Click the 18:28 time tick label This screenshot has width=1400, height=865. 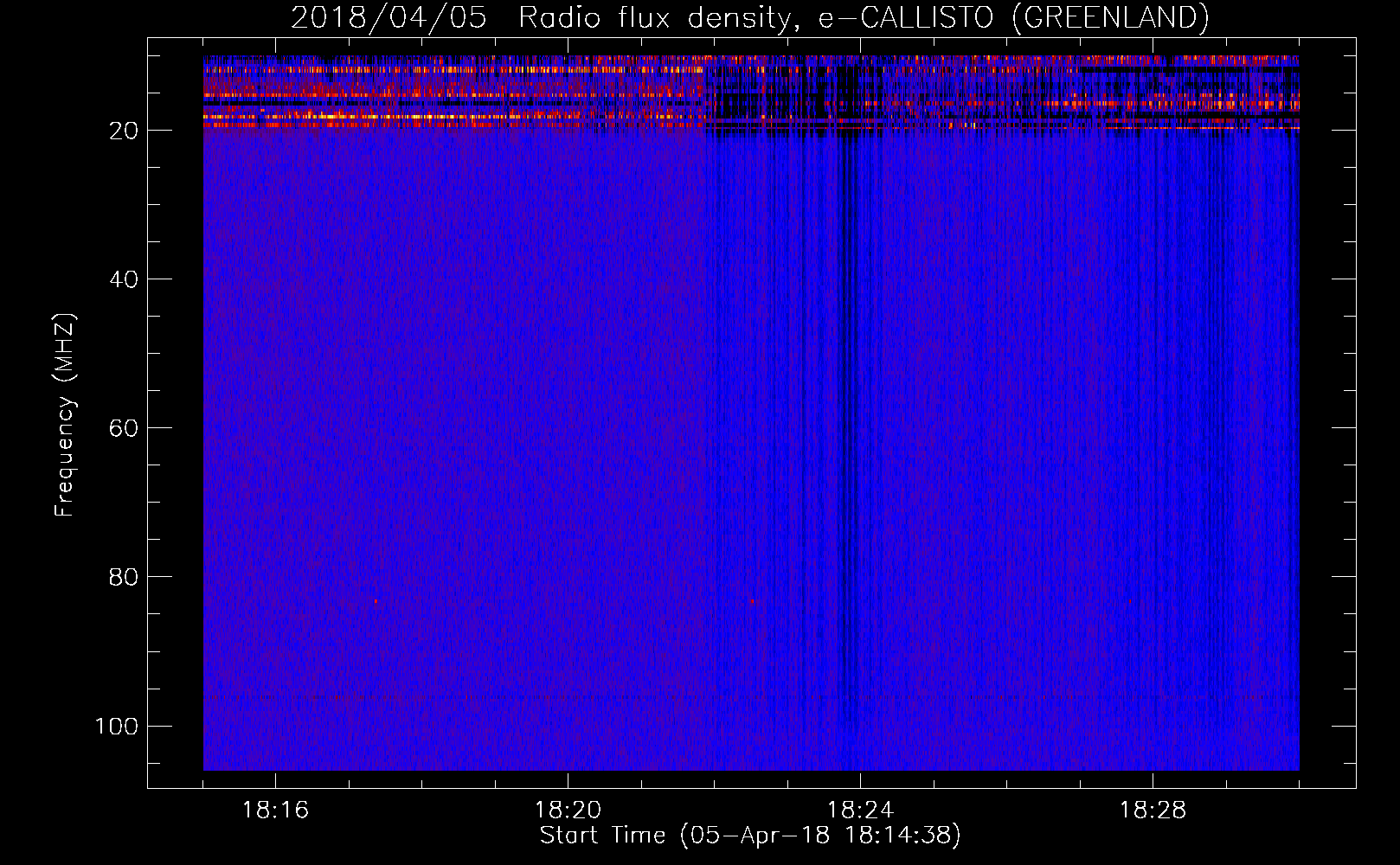(1153, 811)
